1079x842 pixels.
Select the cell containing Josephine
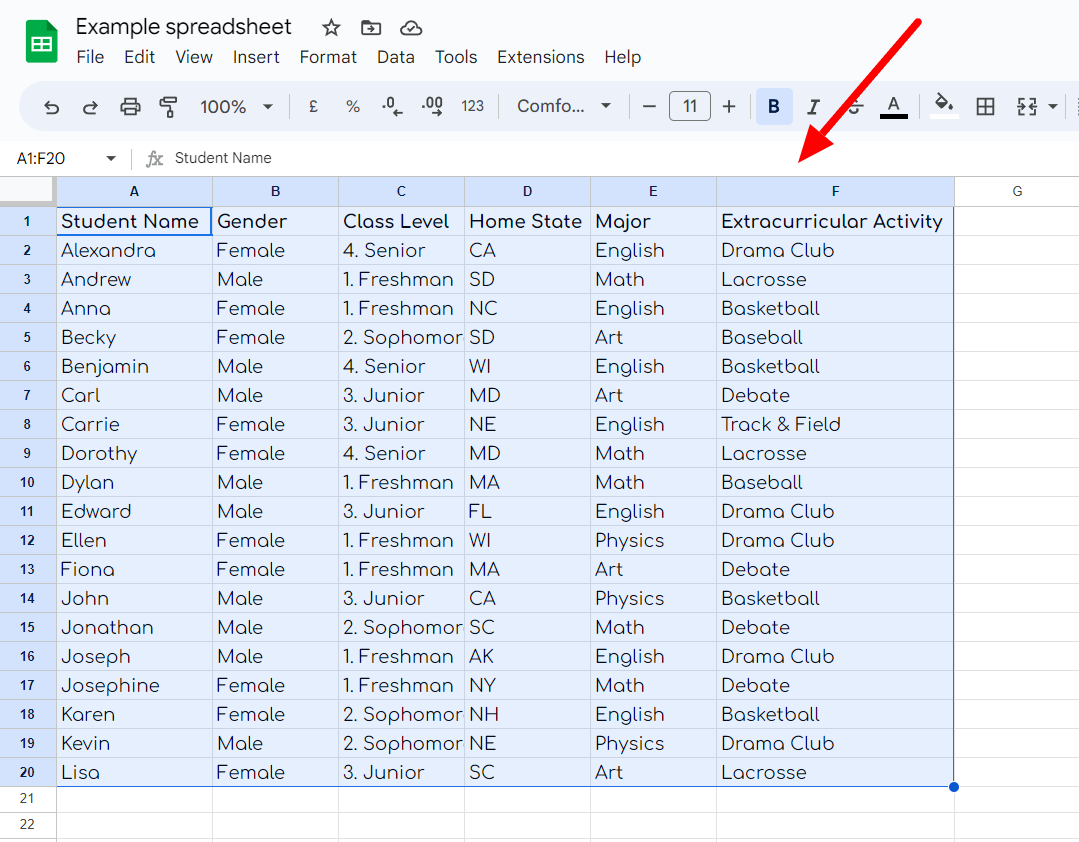tap(134, 685)
